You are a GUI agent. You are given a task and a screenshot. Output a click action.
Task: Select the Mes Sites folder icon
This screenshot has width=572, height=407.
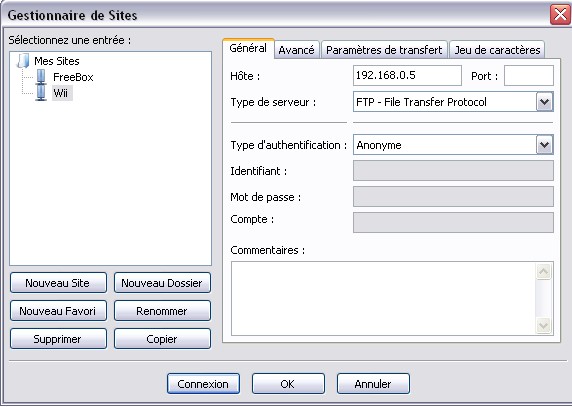(23, 61)
